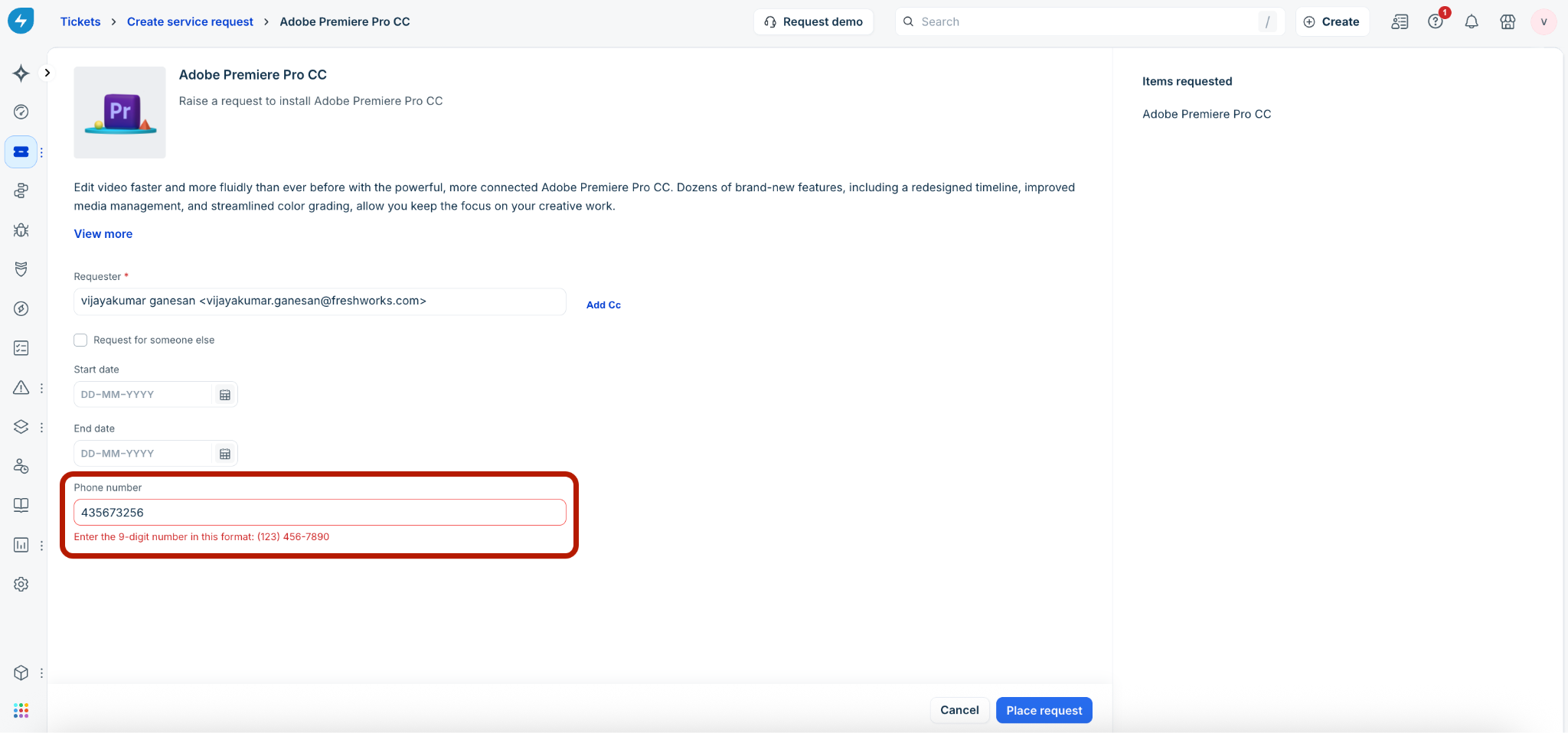Check the Request for someone else box
Screen dimensions: 1568x733
(x=80, y=340)
